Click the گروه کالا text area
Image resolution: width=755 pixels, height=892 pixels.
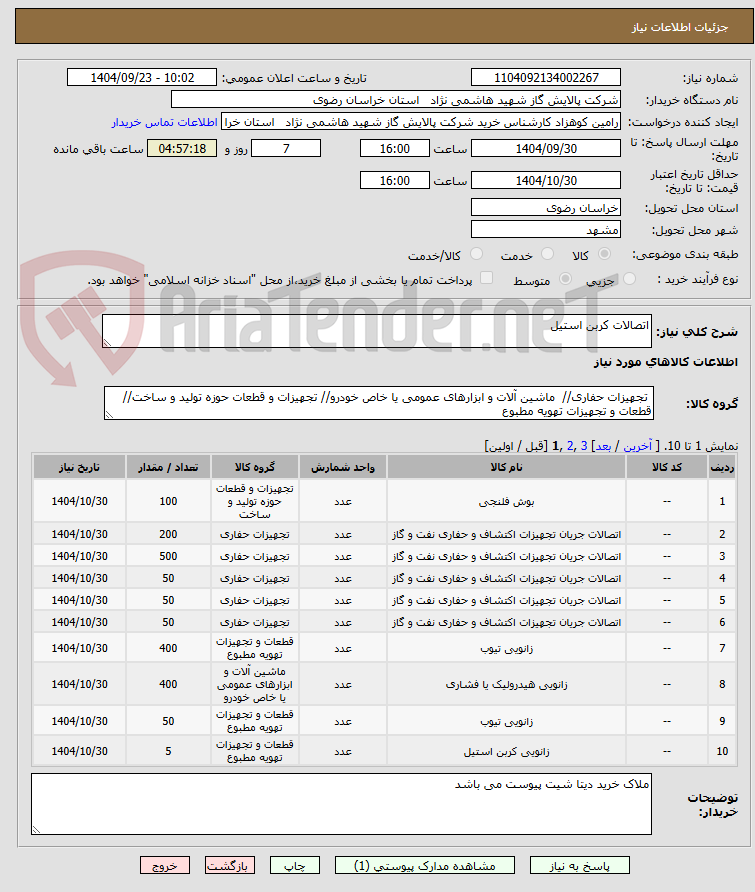[x=378, y=403]
